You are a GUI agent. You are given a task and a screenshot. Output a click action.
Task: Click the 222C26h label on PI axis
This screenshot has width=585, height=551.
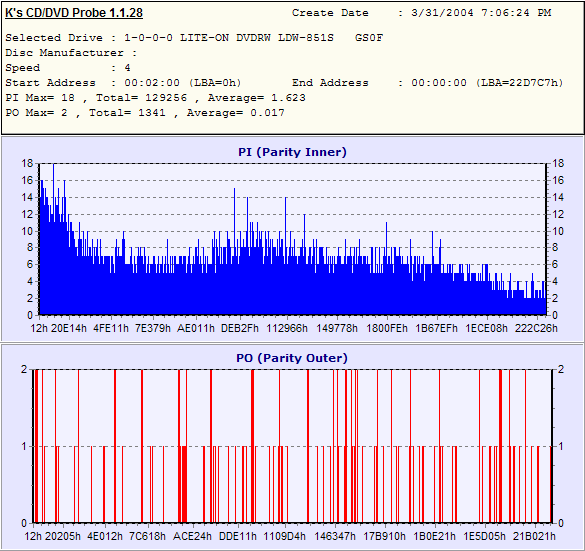(536, 328)
